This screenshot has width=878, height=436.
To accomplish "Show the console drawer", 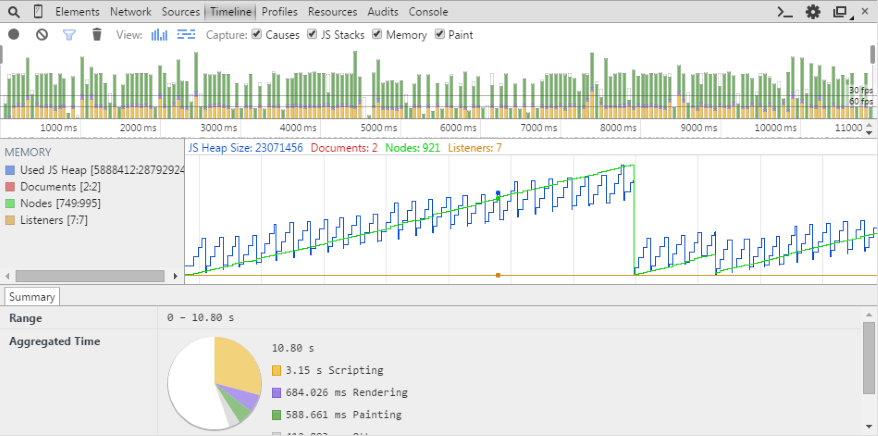I will click(x=786, y=12).
